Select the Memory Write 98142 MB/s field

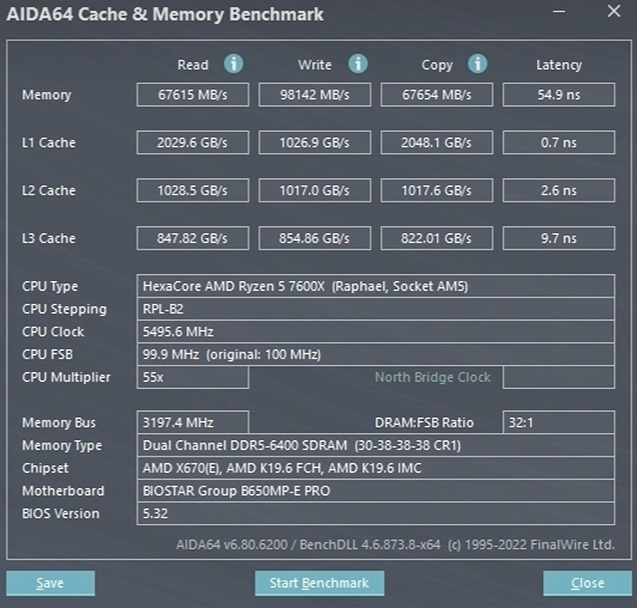pos(314,95)
